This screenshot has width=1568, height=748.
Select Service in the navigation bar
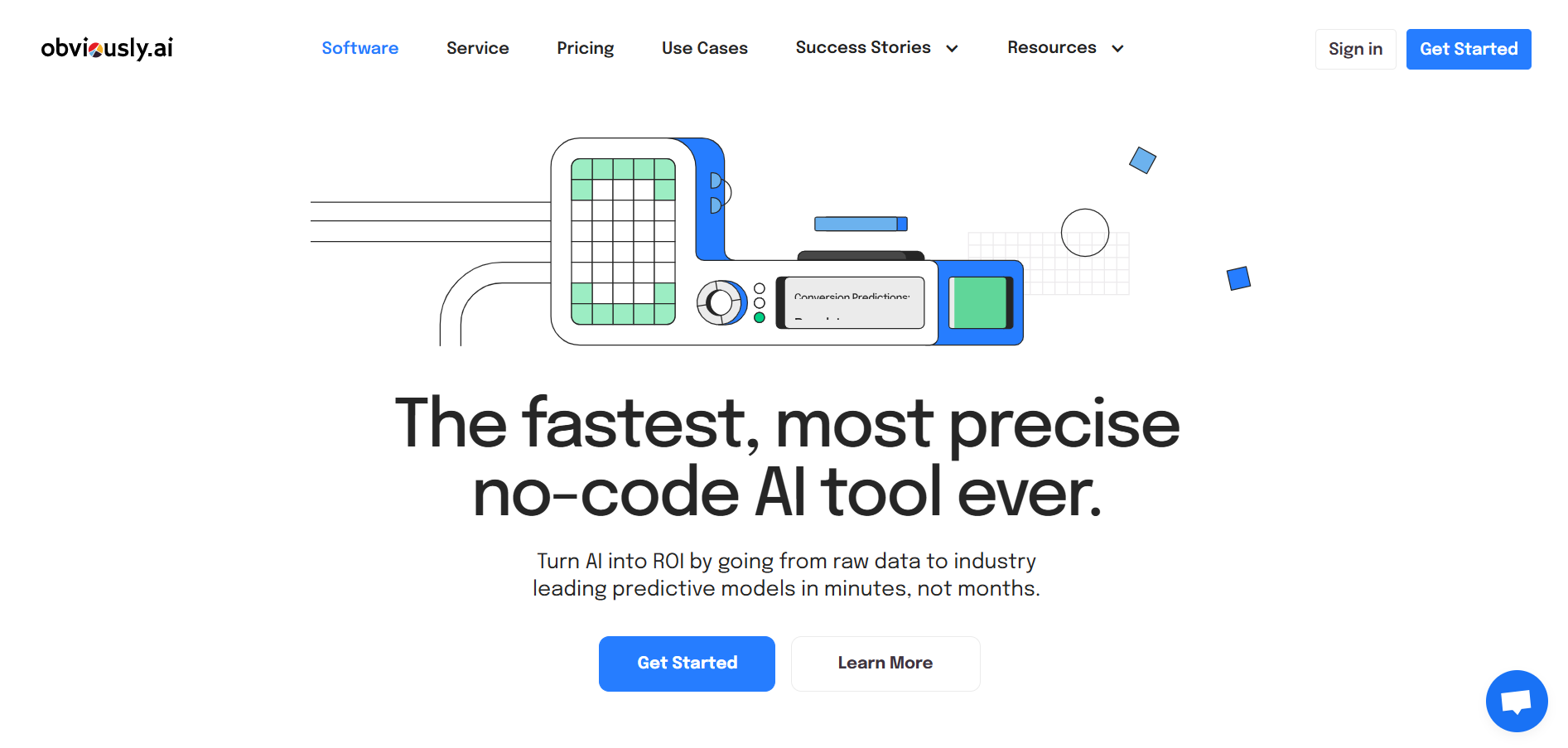[x=477, y=48]
